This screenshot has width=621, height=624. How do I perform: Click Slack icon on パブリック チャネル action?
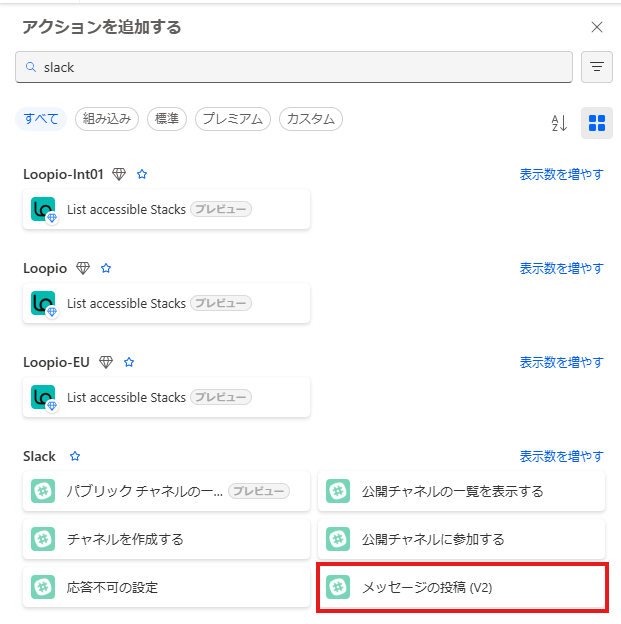tap(43, 491)
